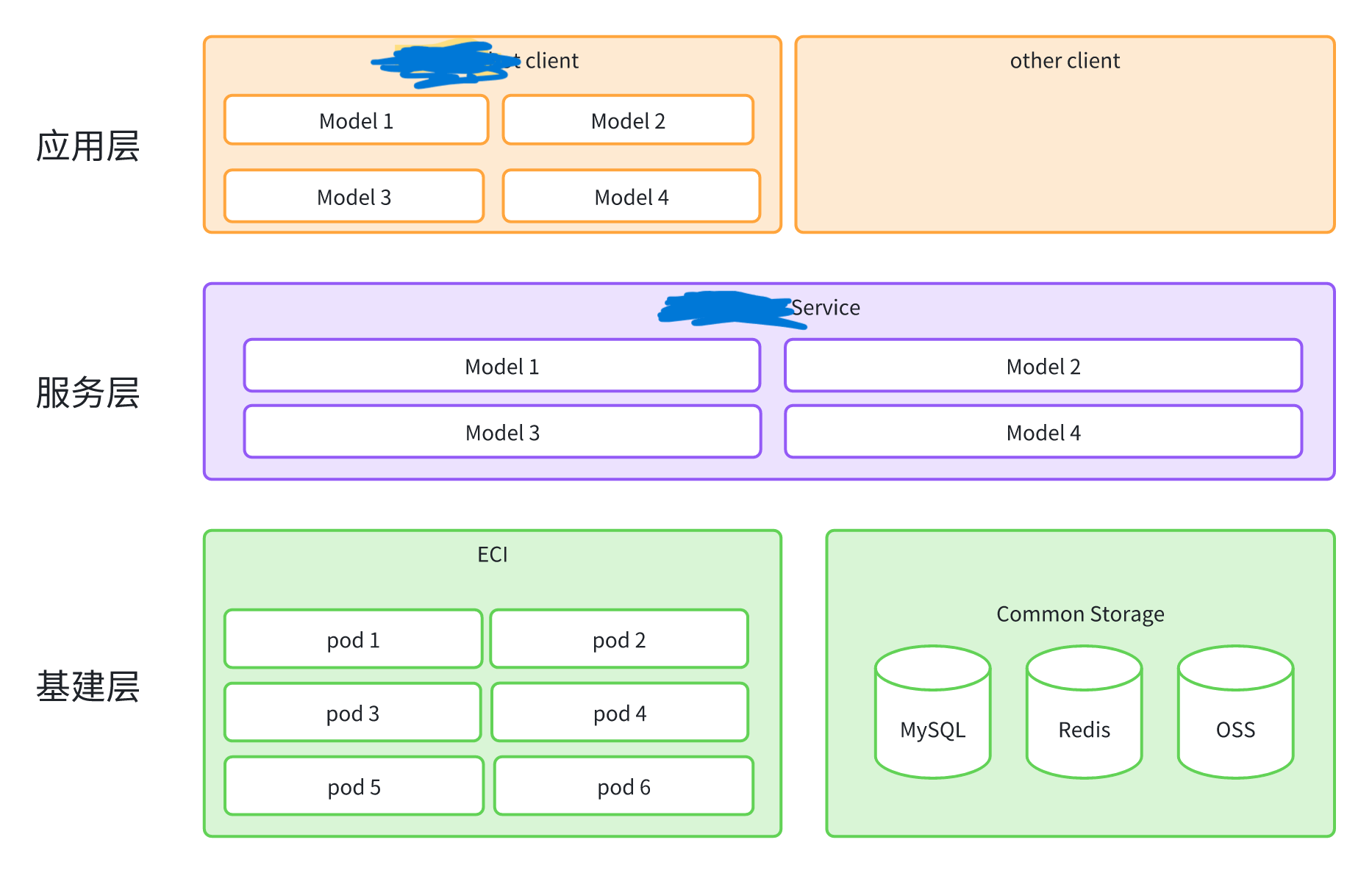This screenshot has width=1372, height=873.
Task: Click the 'Service' heading text
Action: [x=826, y=307]
